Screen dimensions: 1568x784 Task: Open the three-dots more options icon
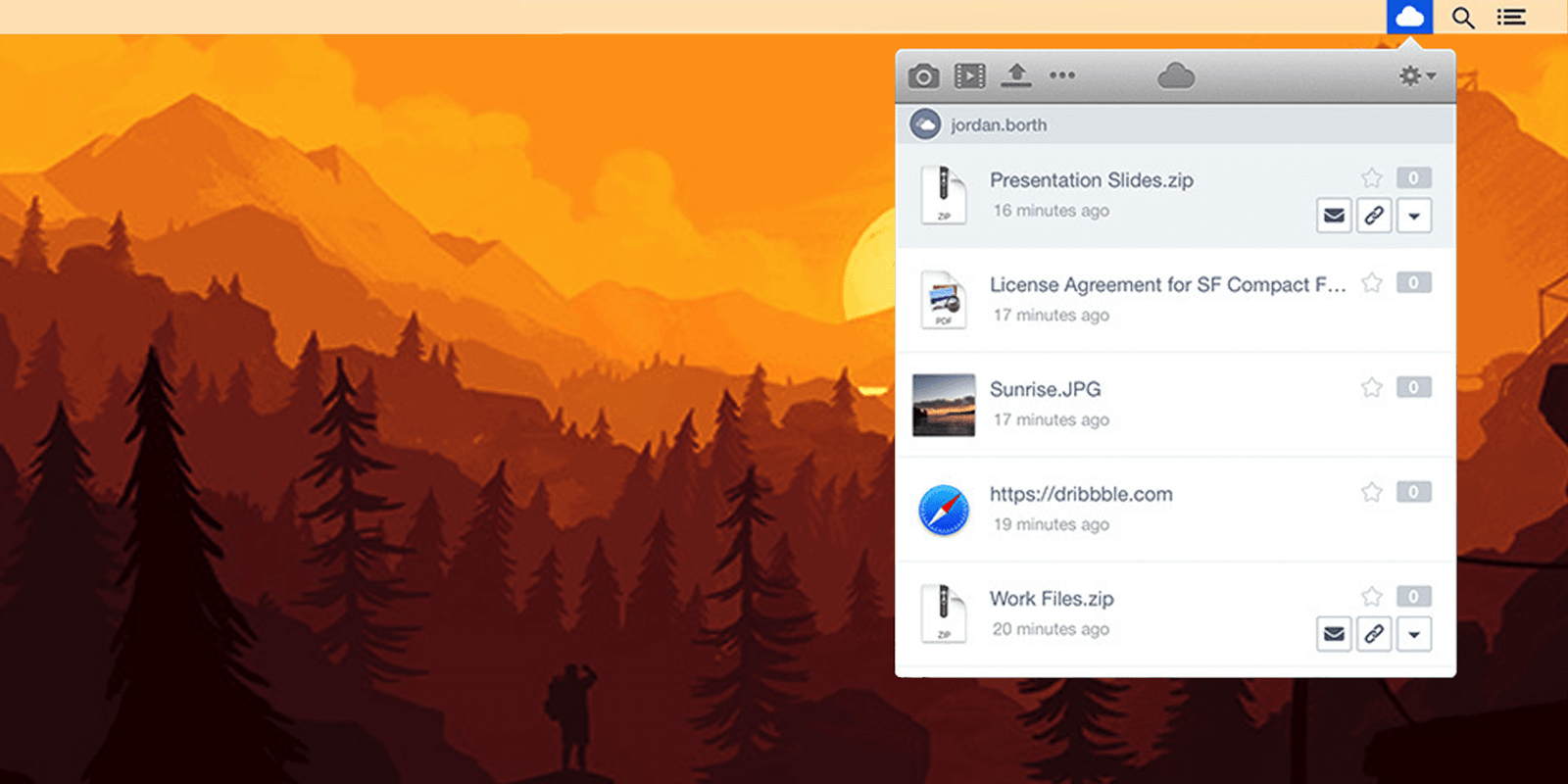tap(1062, 75)
